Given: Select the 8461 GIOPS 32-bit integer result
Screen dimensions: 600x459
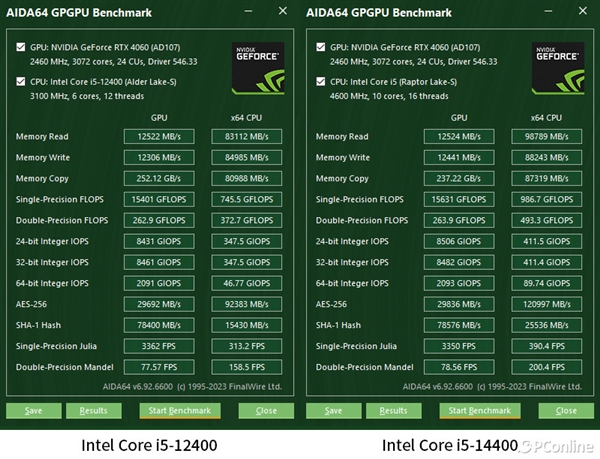Looking at the screenshot, I should tap(159, 262).
